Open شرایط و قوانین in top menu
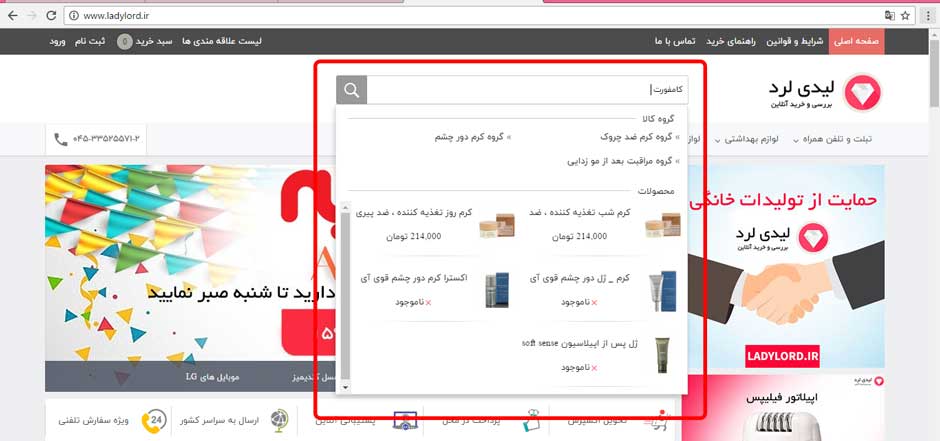The height and width of the screenshot is (441, 940). [x=796, y=41]
